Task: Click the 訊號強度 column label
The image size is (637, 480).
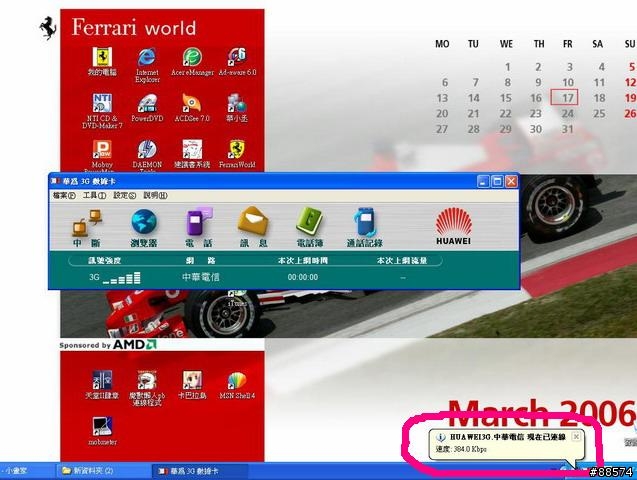Action: click(x=104, y=261)
